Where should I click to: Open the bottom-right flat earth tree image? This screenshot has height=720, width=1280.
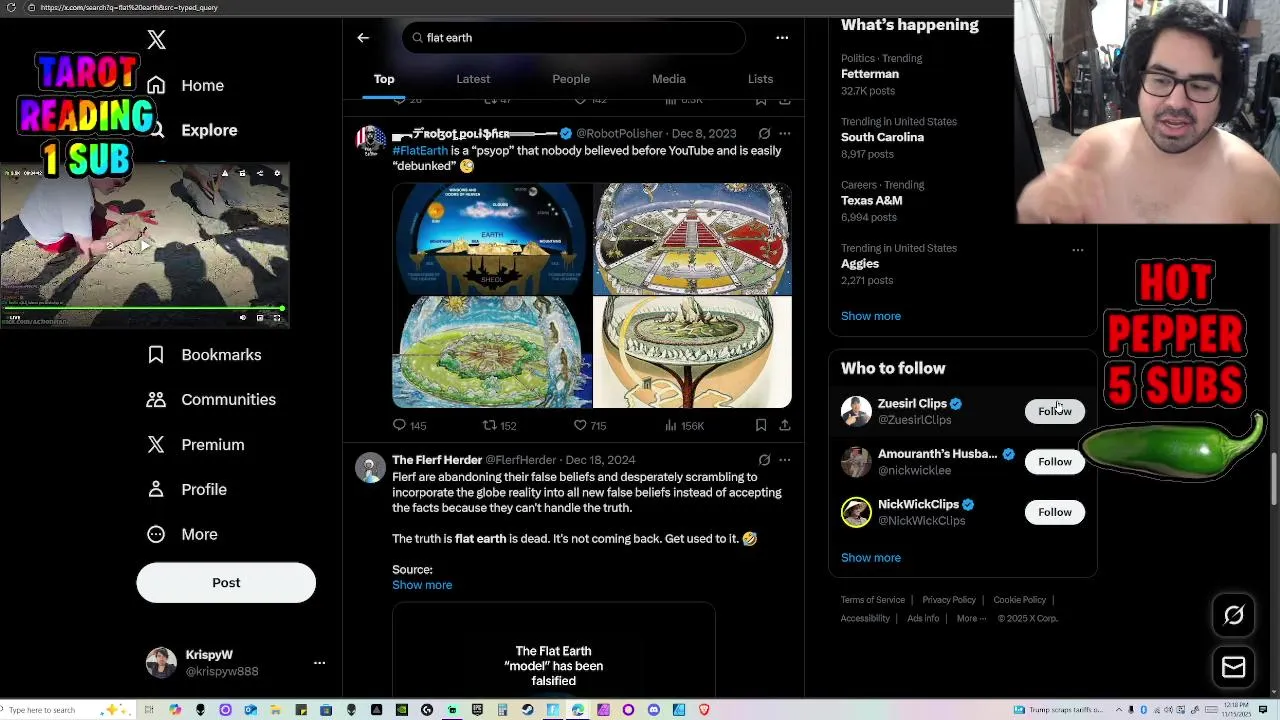(x=692, y=353)
